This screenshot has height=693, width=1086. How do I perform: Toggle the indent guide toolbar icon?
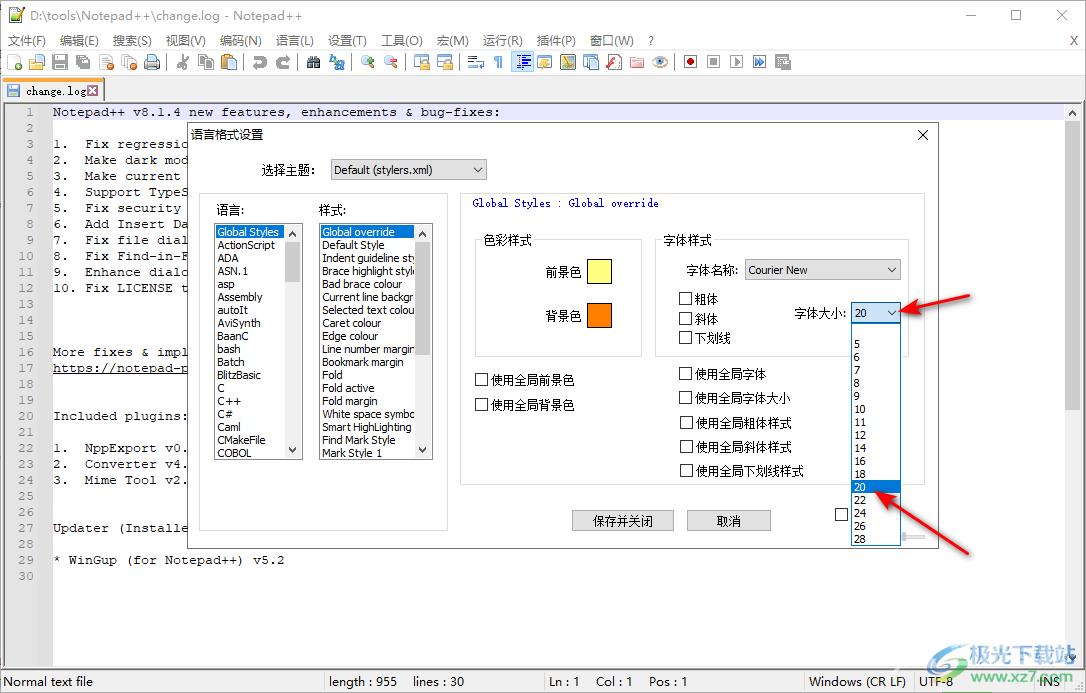click(x=522, y=62)
